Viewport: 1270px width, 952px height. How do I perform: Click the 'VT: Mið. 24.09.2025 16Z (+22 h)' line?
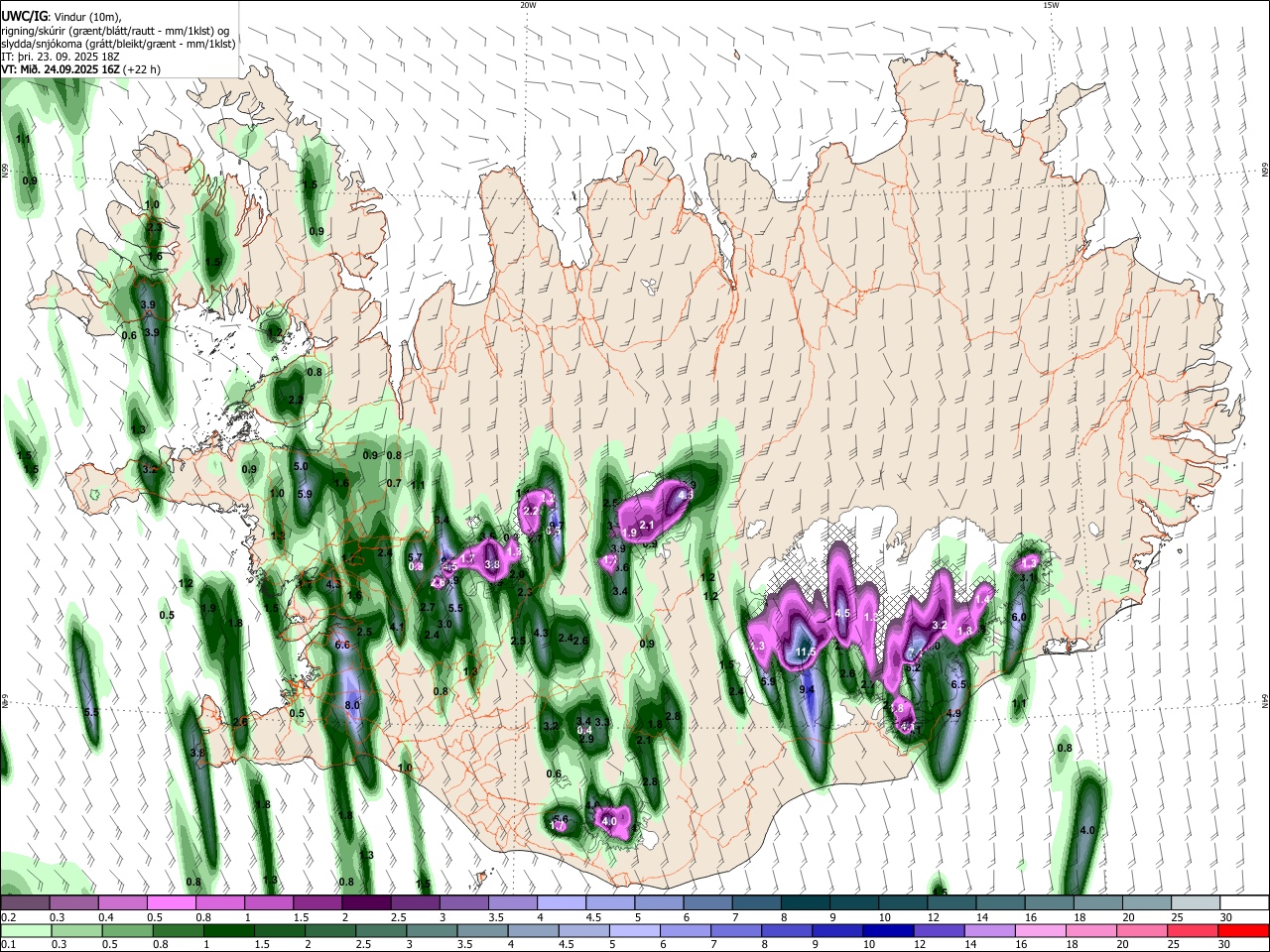point(80,69)
